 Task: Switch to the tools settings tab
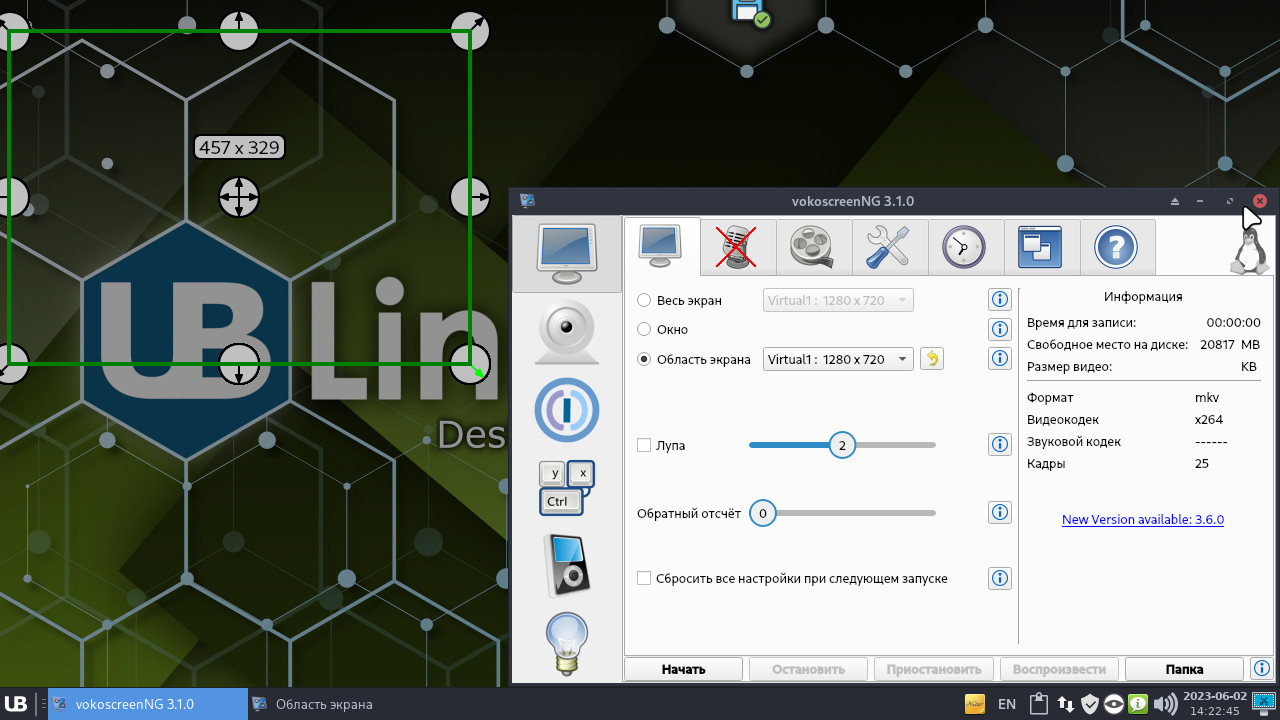coord(889,247)
